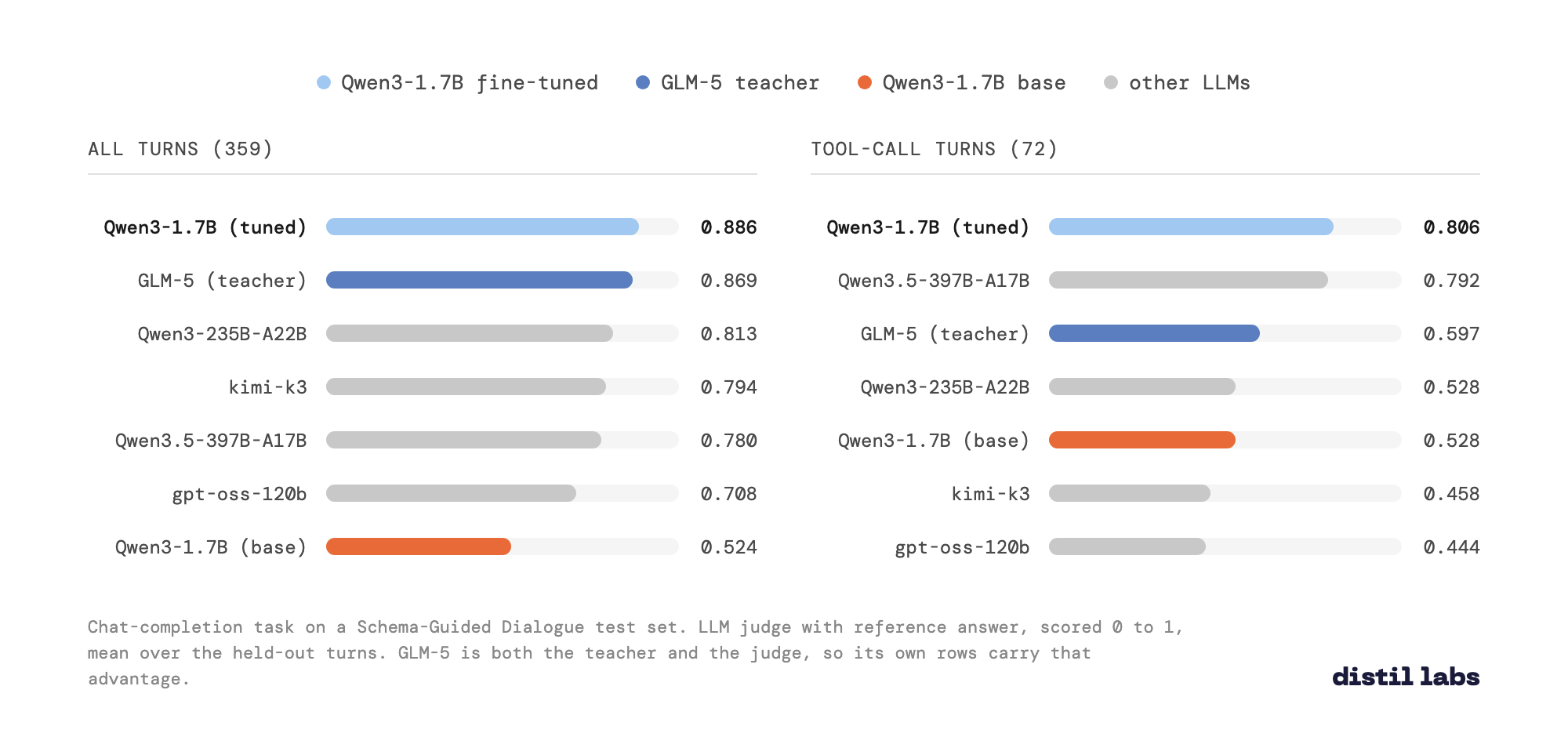Click the gpt-oss-120b bar scoring 0.708
Viewport: 1568px width, 737px height.
(x=451, y=493)
